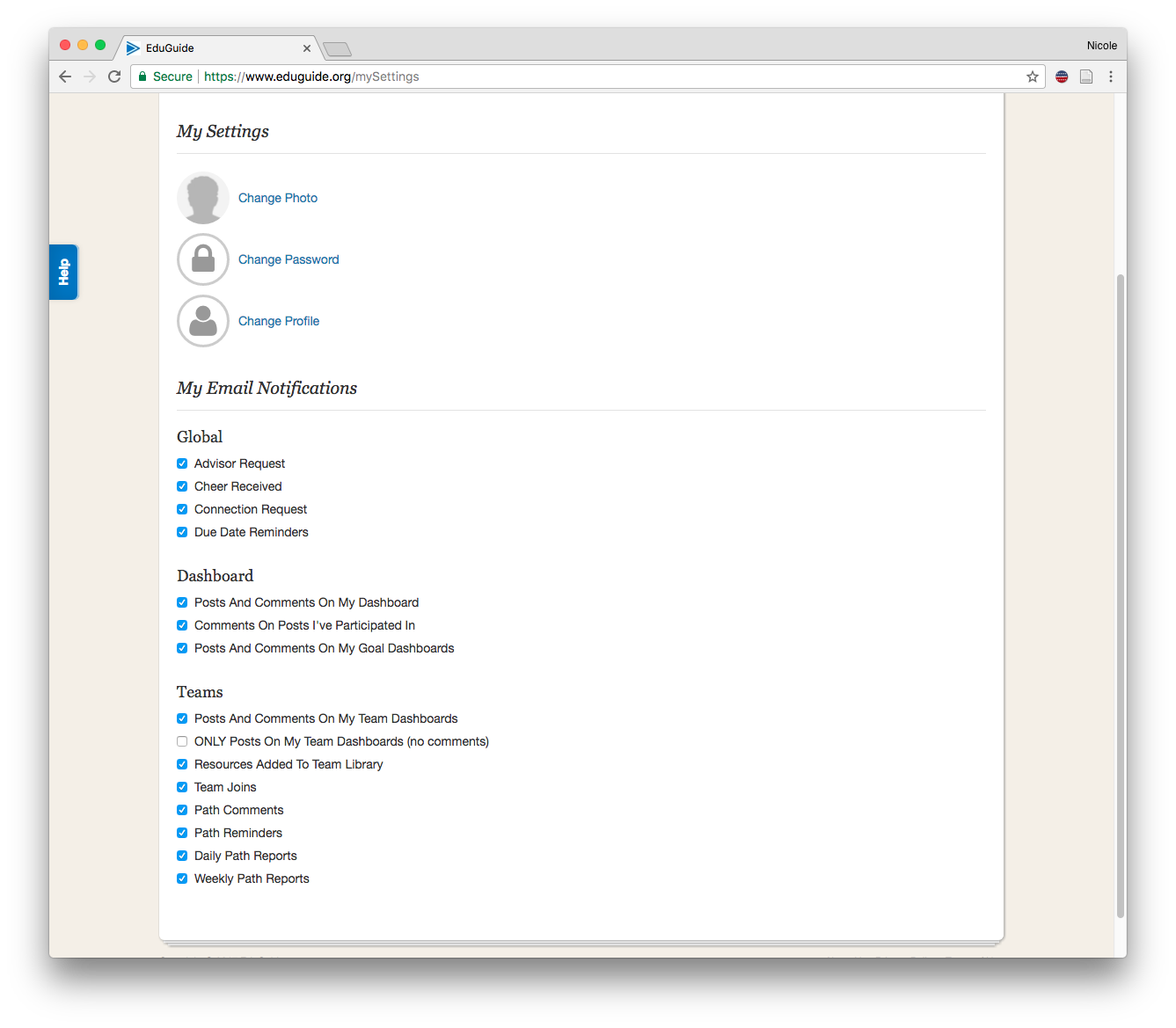1176x1028 pixels.
Task: Enable ONLY Posts On My Team Dashboards
Action: point(182,741)
